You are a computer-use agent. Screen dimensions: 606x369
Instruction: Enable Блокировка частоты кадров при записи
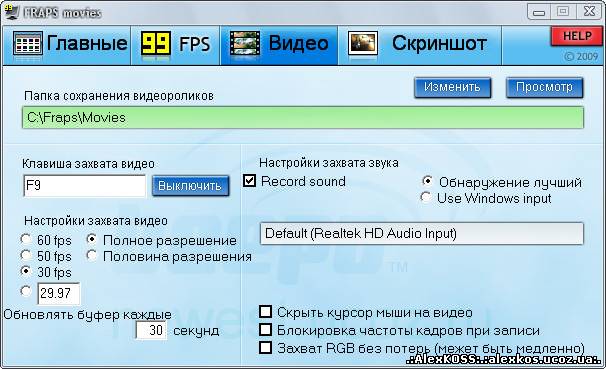(x=266, y=330)
